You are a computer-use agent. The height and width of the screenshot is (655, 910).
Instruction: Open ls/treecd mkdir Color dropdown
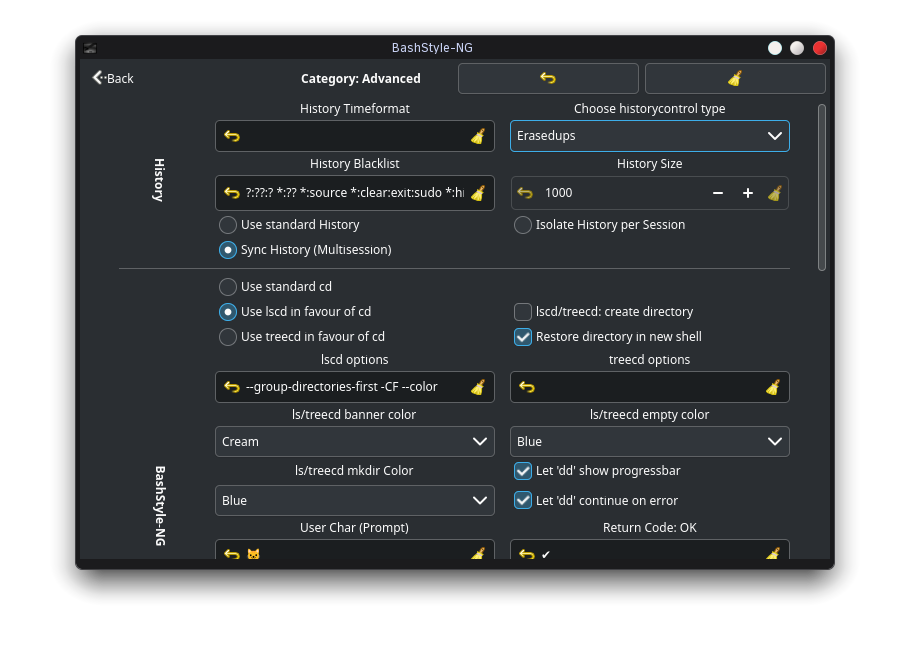[x=355, y=500]
